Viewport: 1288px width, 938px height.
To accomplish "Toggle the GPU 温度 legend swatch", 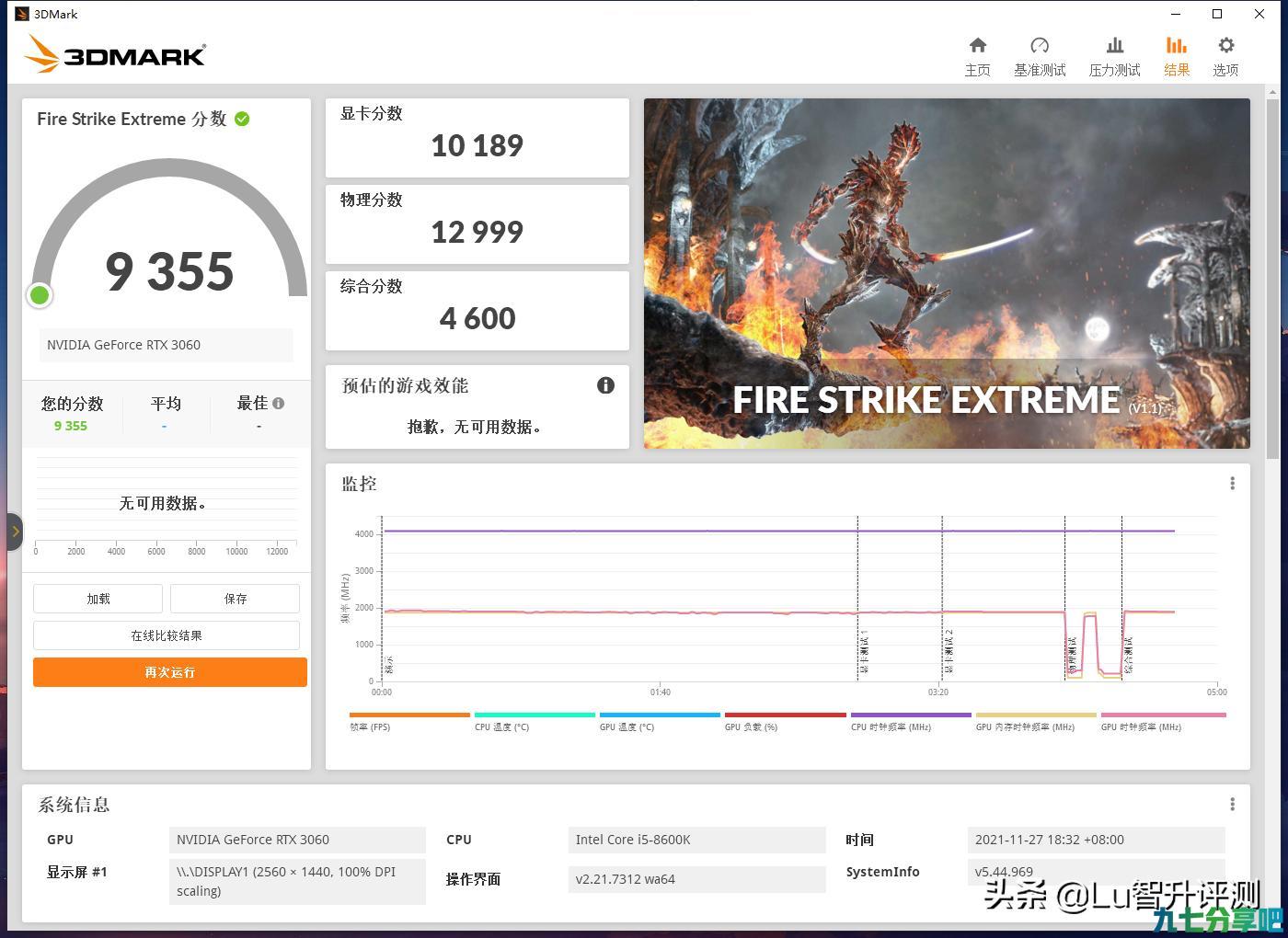I will (660, 715).
